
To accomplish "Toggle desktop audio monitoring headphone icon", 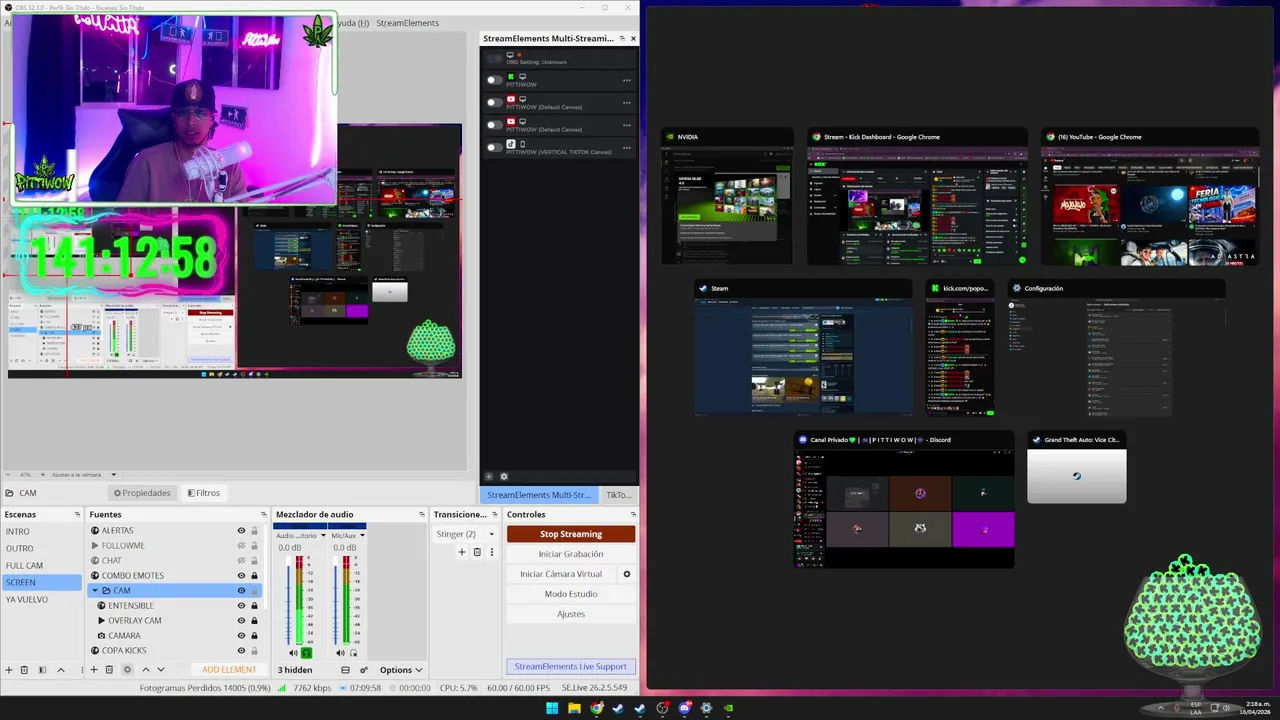I will (x=306, y=653).
